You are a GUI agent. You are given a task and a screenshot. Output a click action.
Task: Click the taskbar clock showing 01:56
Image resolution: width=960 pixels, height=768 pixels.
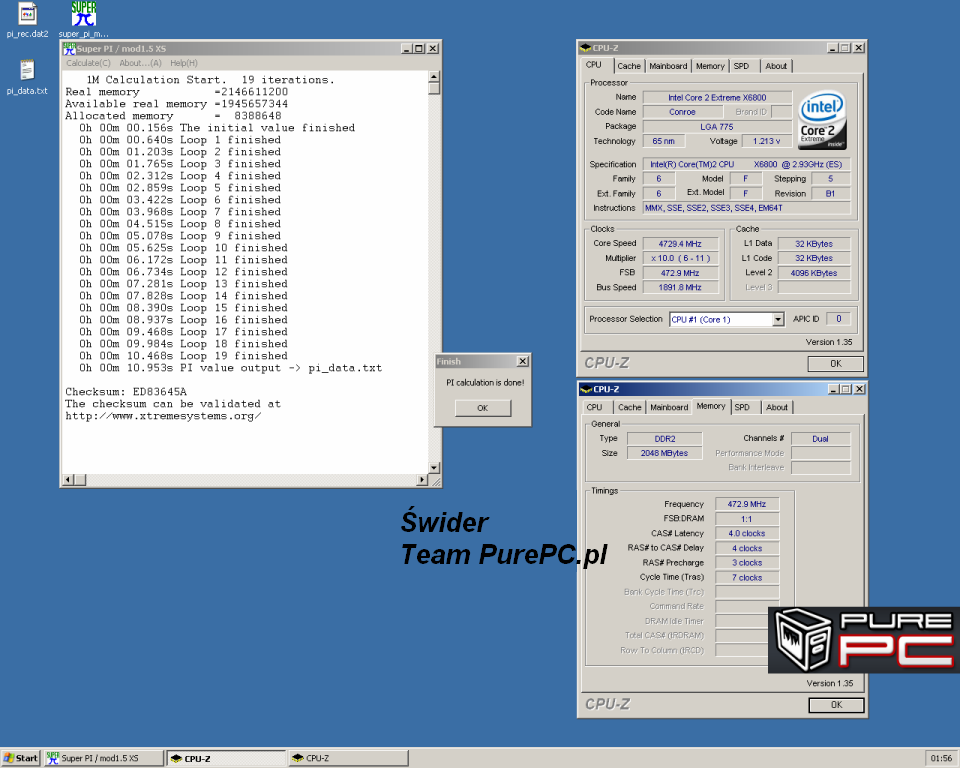click(941, 758)
